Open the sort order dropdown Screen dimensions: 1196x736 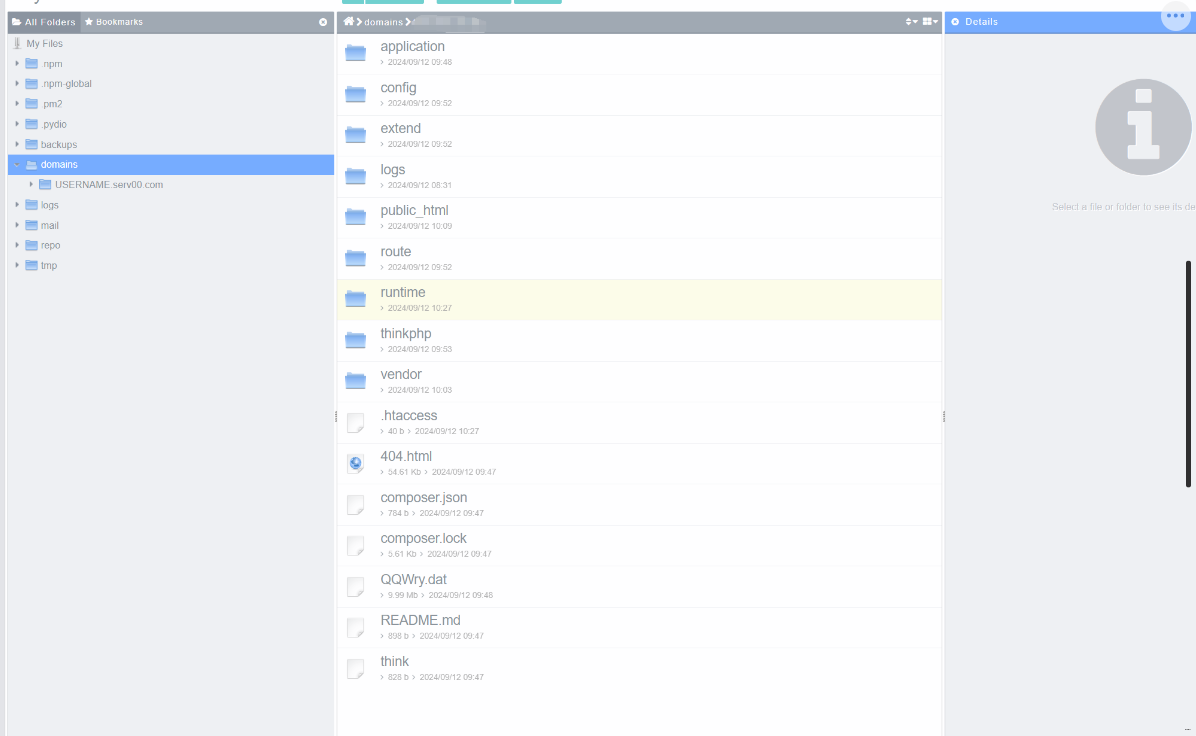911,21
